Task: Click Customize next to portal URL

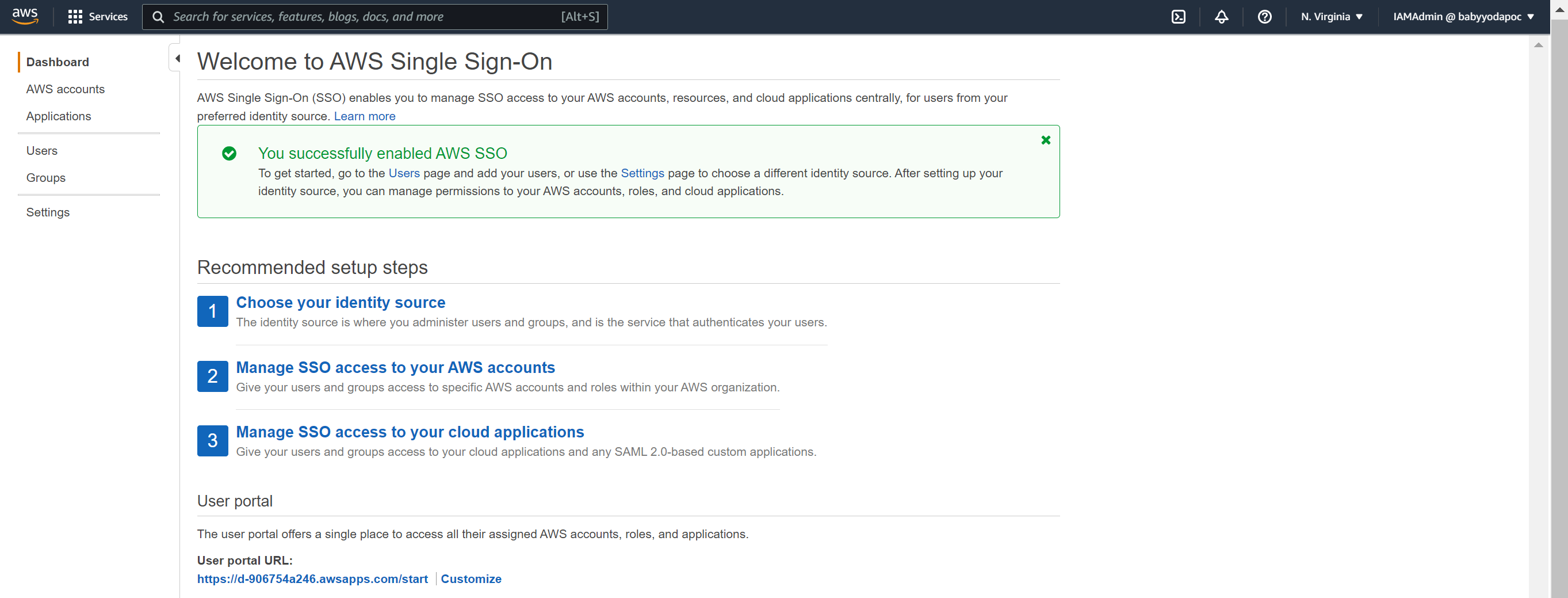Action: point(471,578)
